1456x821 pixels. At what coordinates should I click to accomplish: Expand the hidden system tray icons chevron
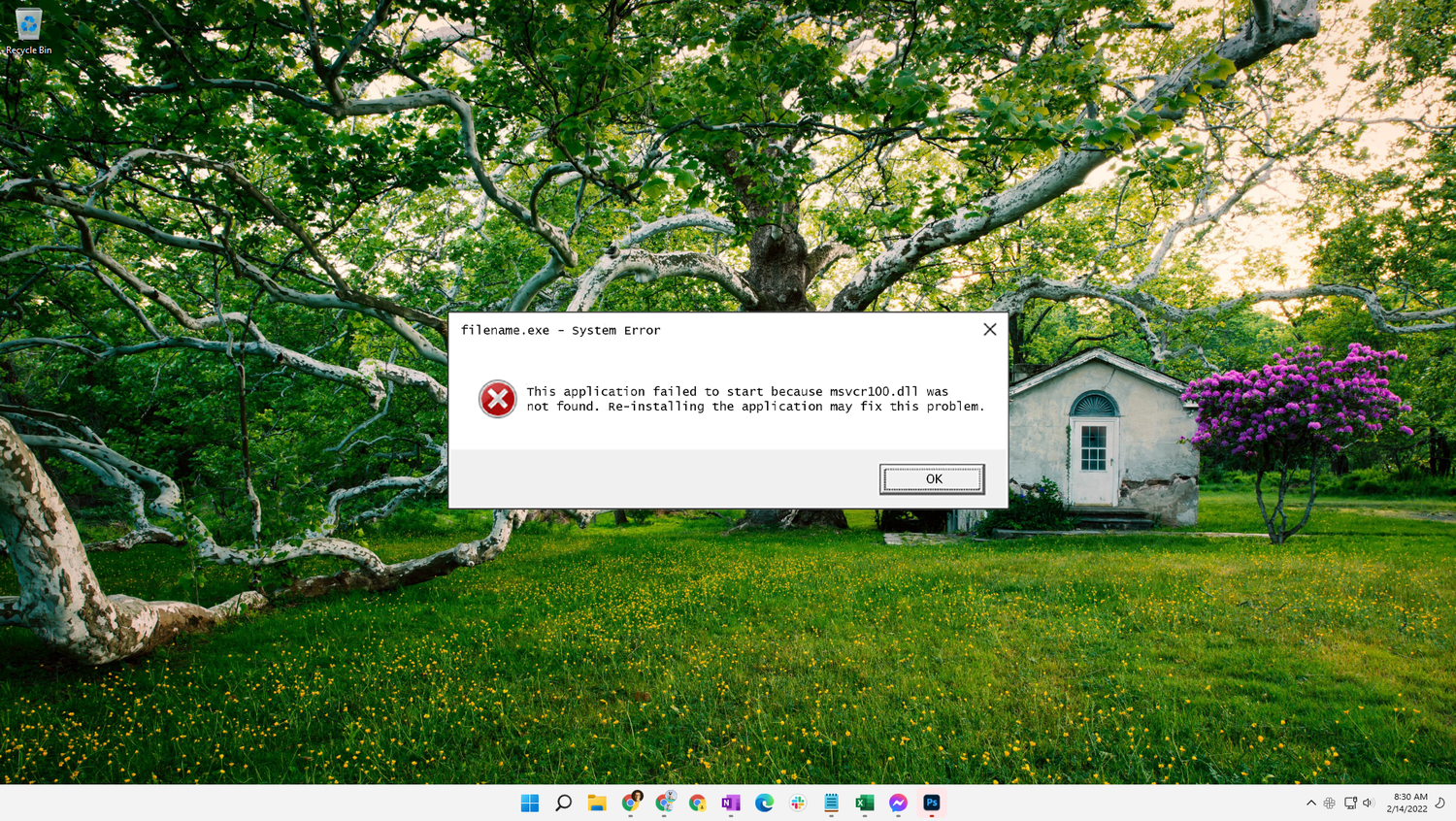[1311, 803]
